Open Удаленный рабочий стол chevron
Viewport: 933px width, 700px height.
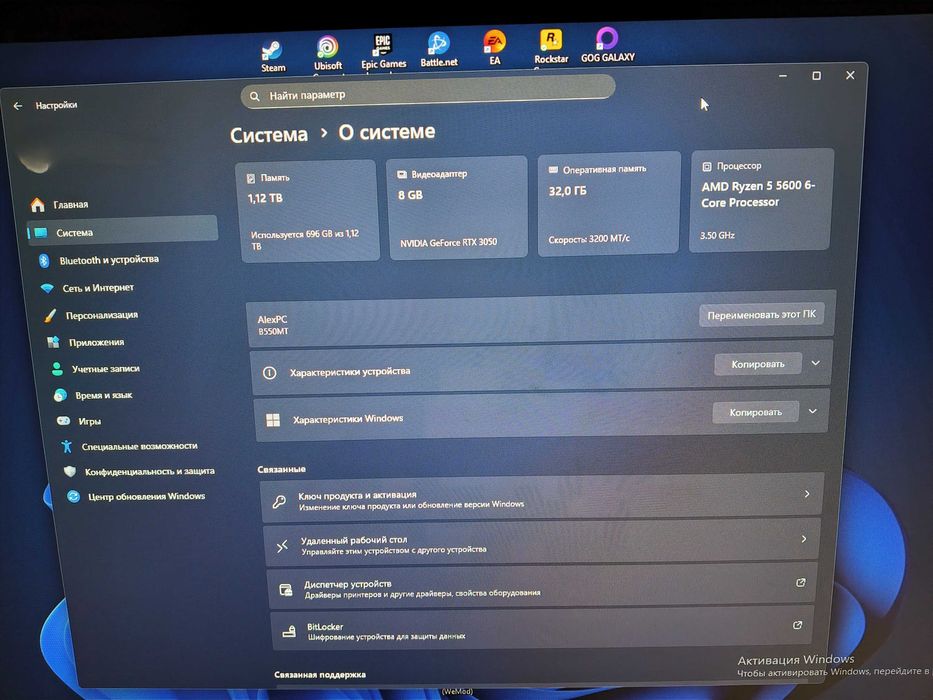[x=804, y=539]
